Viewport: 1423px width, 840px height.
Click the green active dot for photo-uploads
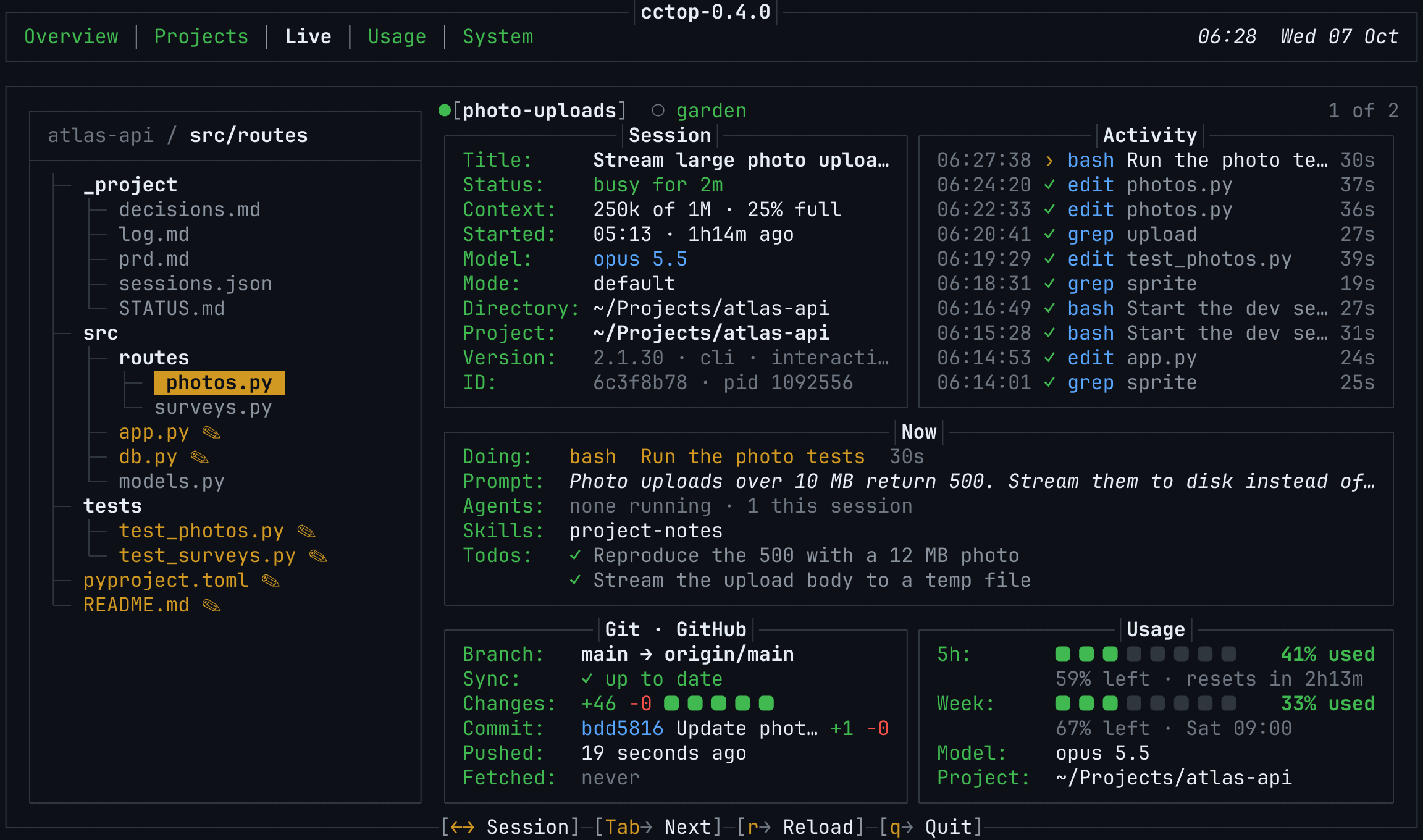444,111
